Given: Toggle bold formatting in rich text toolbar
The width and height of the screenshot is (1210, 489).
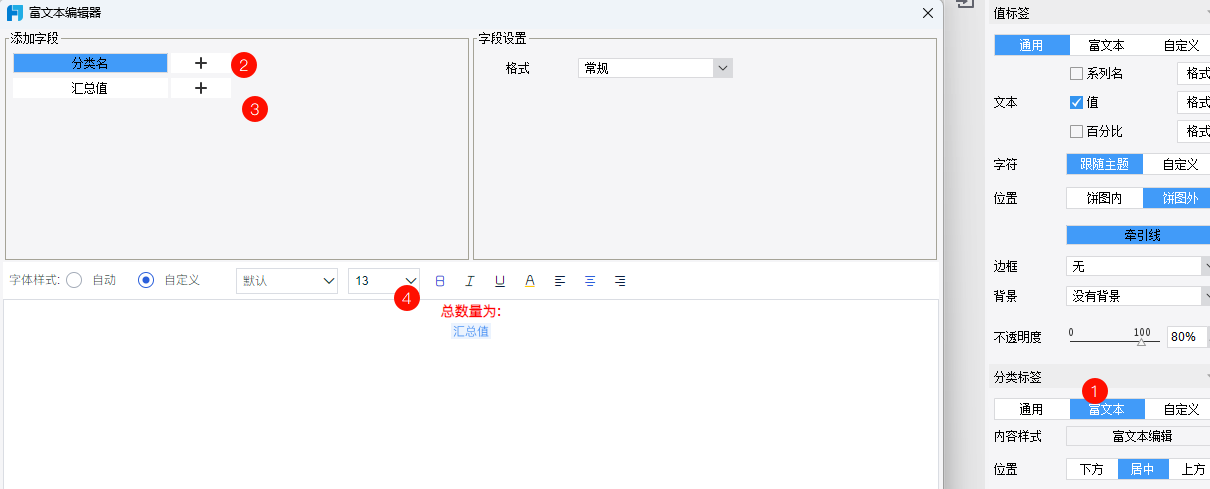Looking at the screenshot, I should click(x=440, y=281).
